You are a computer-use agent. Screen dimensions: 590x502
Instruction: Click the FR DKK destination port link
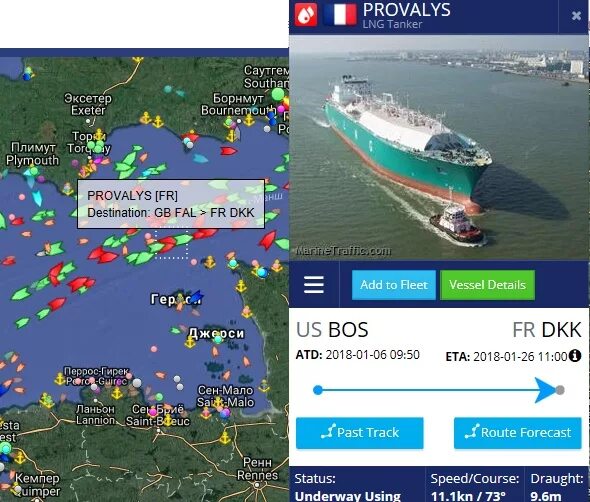point(547,330)
